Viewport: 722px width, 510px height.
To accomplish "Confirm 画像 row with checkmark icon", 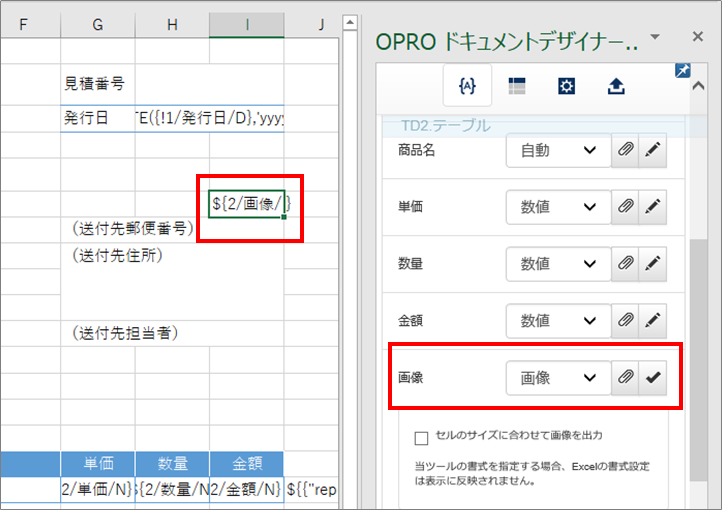I will [652, 378].
